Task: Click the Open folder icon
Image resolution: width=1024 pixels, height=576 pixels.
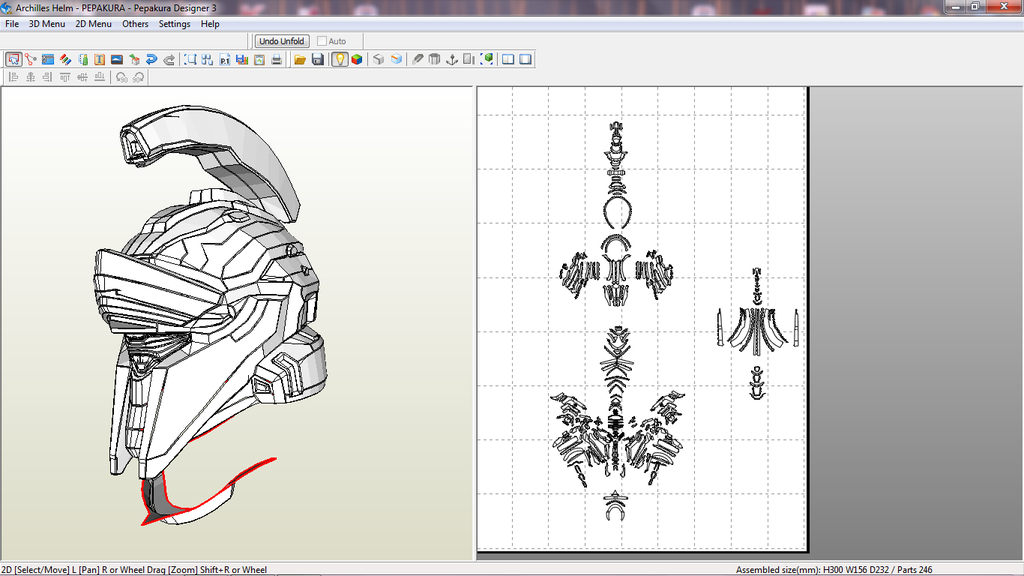Action: point(300,60)
